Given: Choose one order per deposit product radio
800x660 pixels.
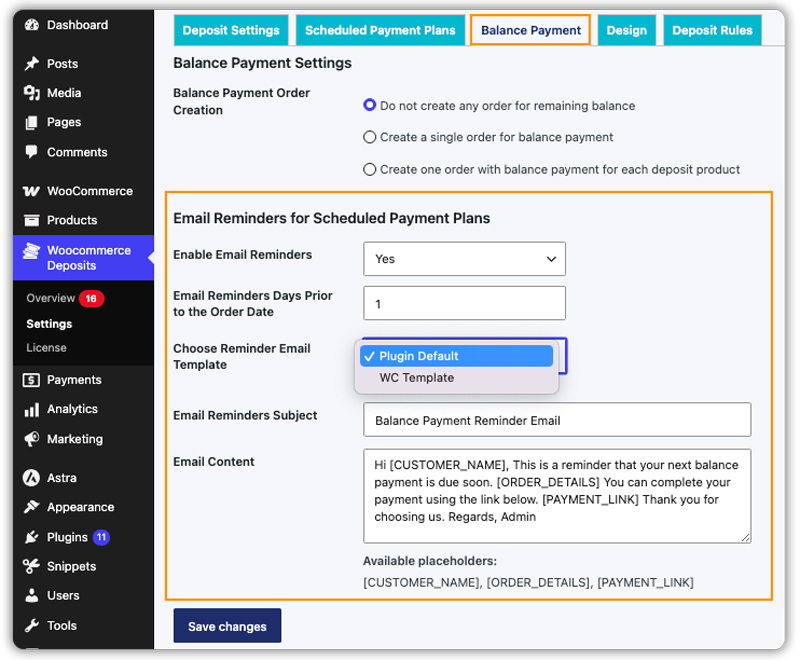Looking at the screenshot, I should tap(370, 169).
